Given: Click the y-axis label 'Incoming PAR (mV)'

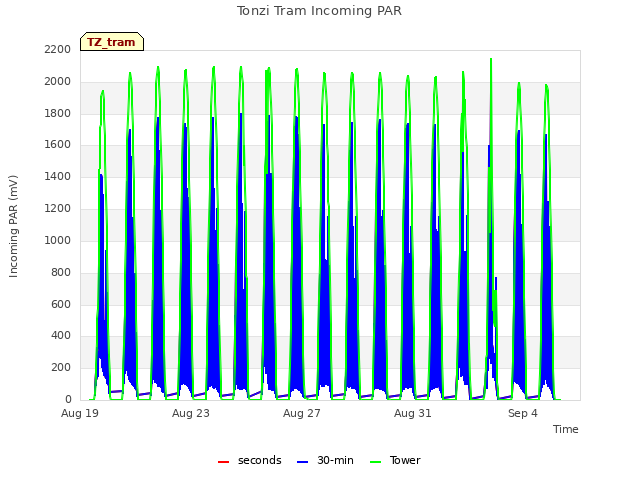Looking at the screenshot, I should (13, 227).
